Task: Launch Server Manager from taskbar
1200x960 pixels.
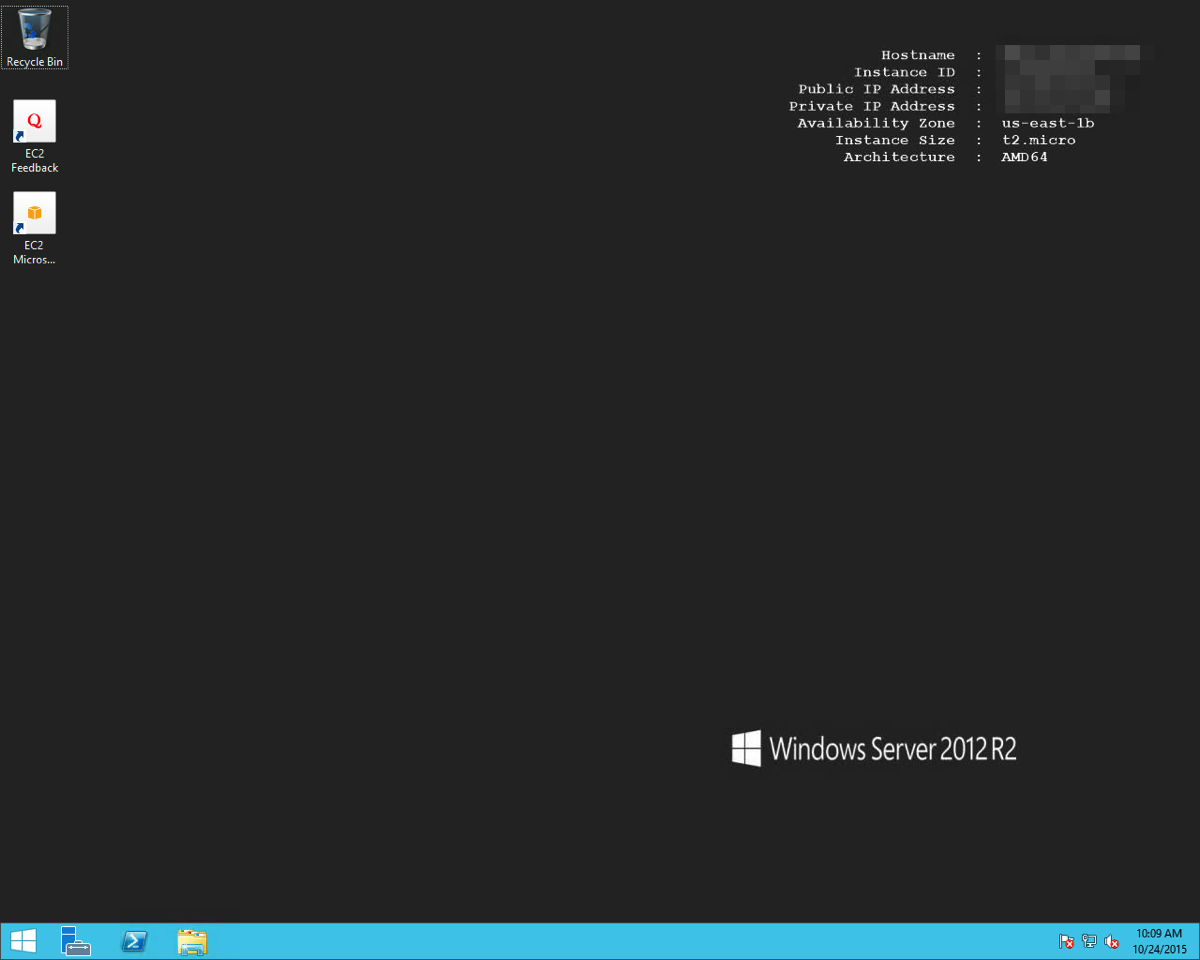Action: pyautogui.click(x=76, y=941)
